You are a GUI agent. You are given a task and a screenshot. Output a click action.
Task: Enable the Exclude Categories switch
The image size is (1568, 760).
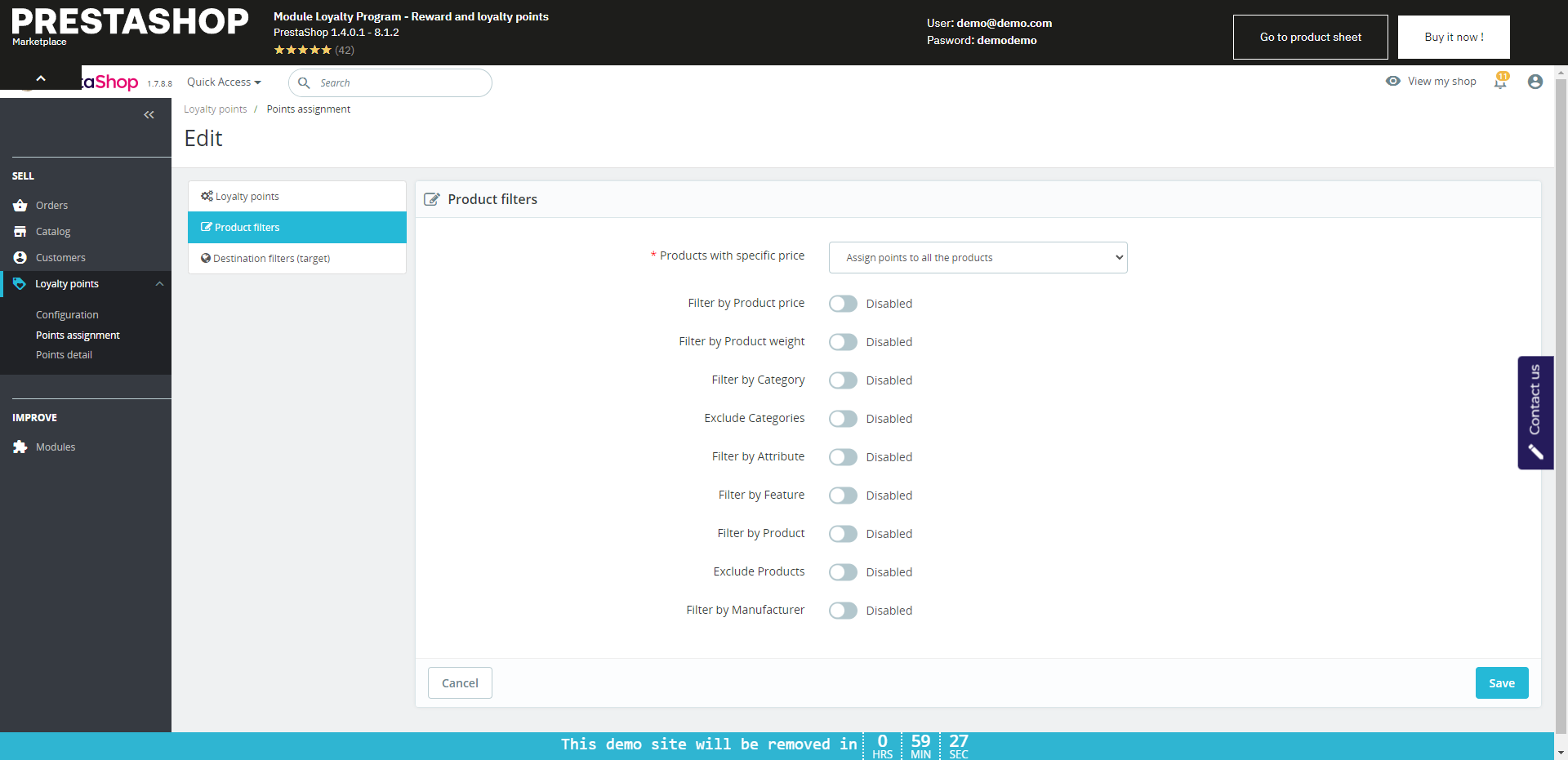point(843,419)
